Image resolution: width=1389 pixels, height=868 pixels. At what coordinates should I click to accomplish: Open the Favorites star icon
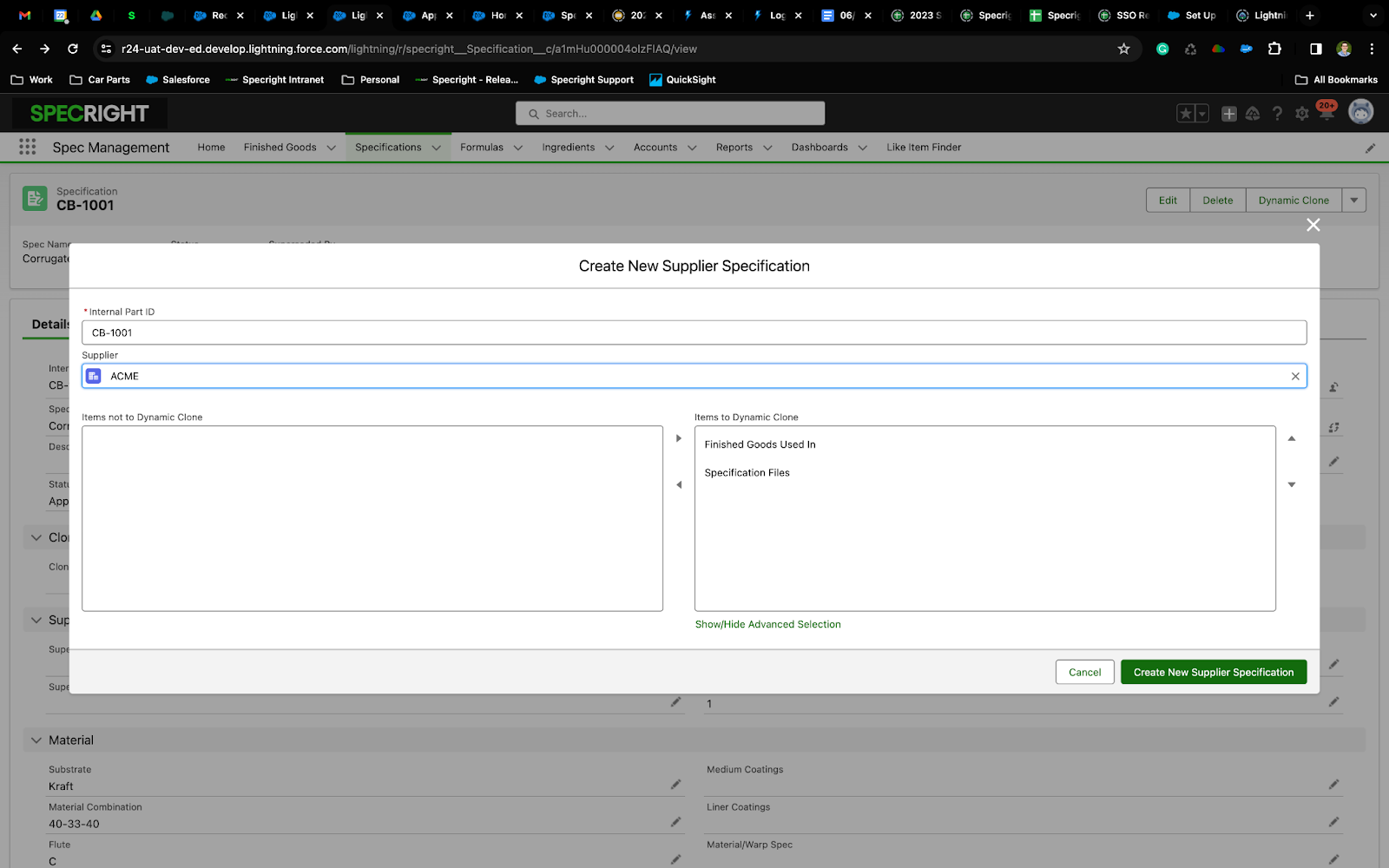[1185, 114]
